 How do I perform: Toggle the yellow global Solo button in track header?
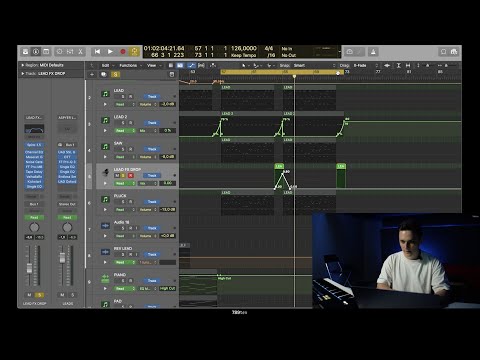[x=116, y=74]
